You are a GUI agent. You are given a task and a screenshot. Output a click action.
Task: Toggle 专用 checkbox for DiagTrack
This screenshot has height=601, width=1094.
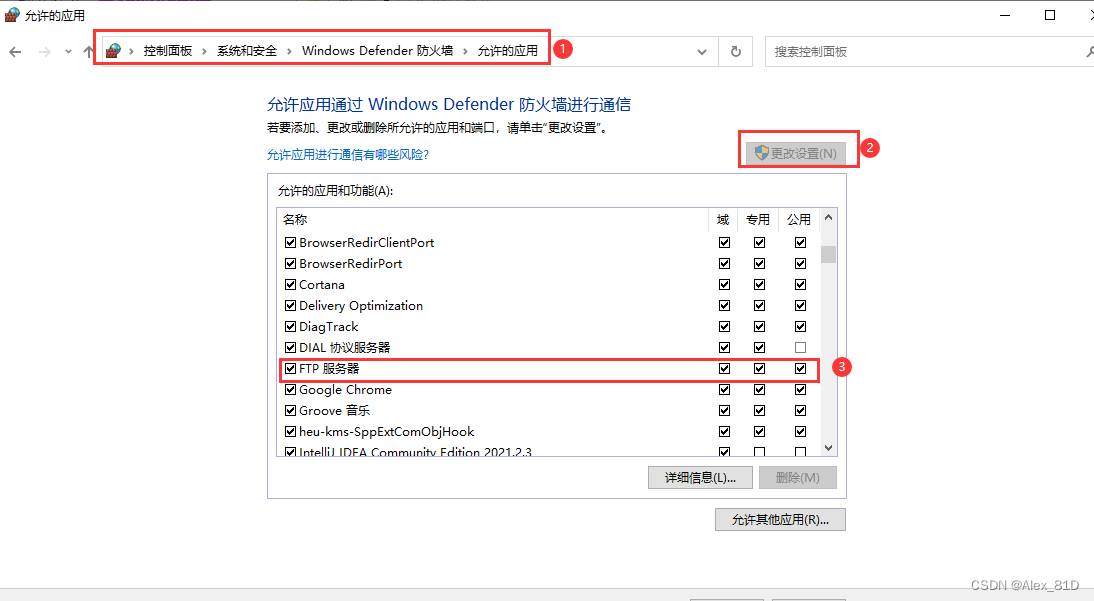(759, 327)
